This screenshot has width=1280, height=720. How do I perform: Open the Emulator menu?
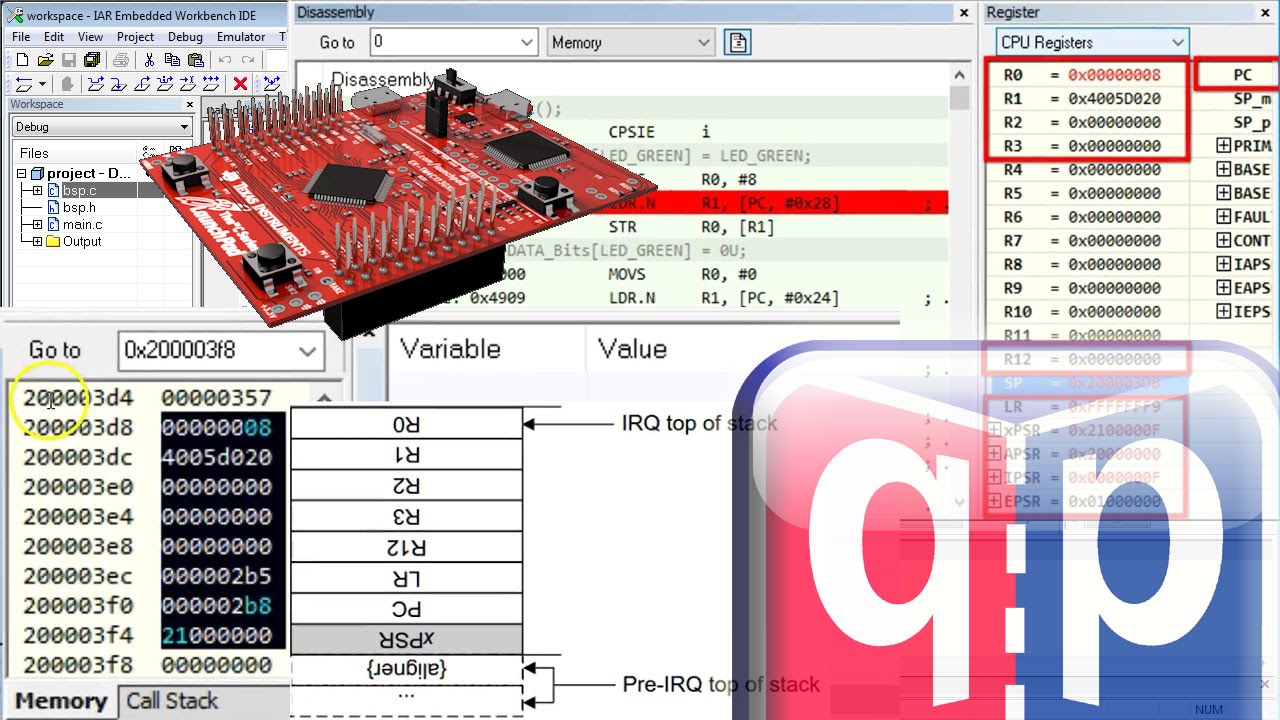coord(241,37)
